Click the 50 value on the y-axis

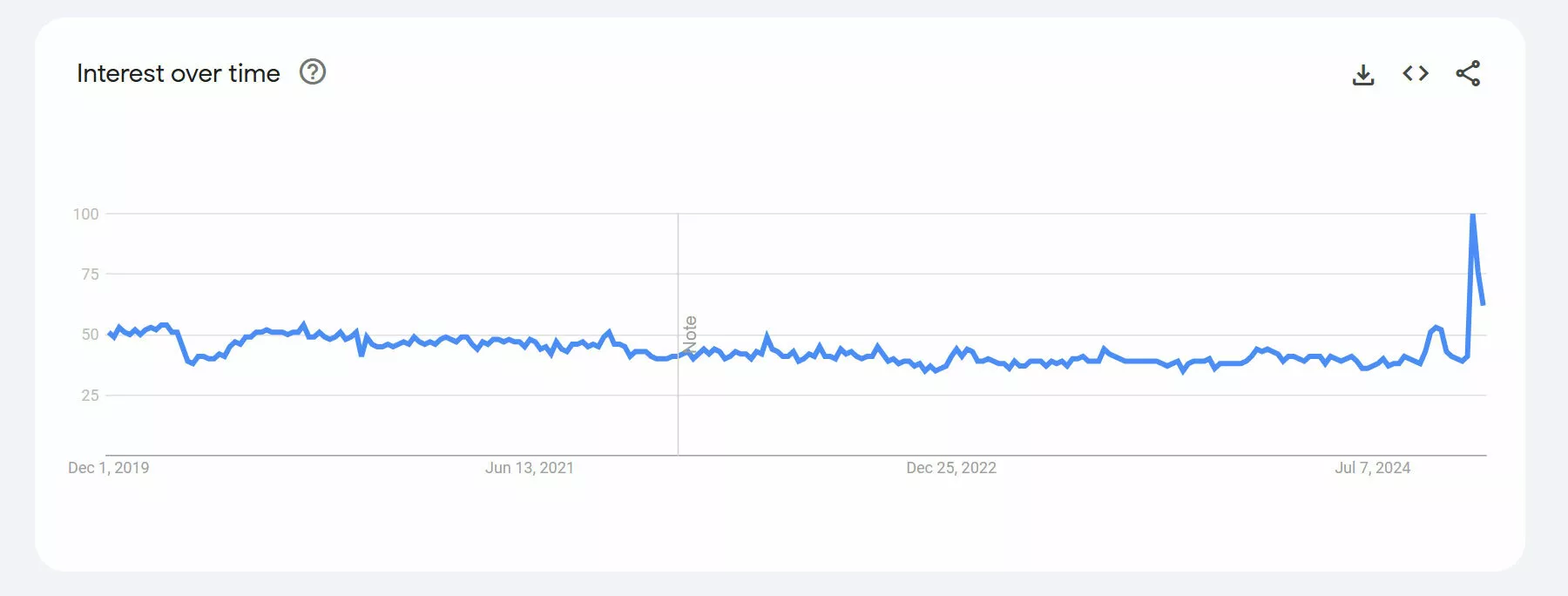pos(91,335)
